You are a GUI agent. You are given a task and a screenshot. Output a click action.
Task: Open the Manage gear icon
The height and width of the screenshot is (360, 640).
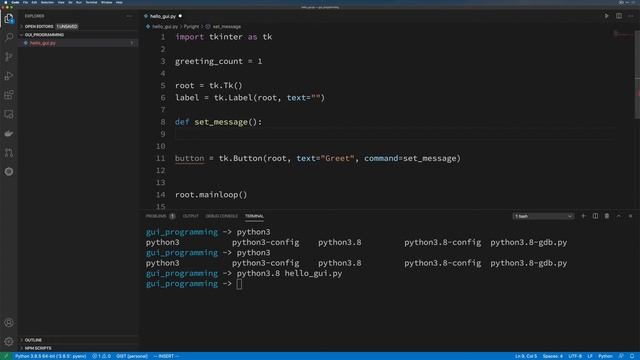click(x=9, y=341)
